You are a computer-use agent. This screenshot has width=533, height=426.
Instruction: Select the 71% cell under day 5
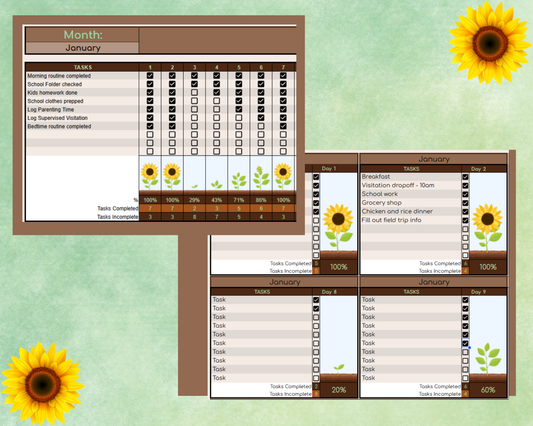(239, 200)
